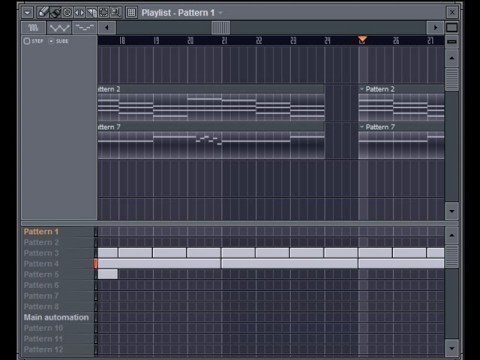Toggle the mute switch of Pattern 3
480x360 pixels.
(x=96, y=253)
